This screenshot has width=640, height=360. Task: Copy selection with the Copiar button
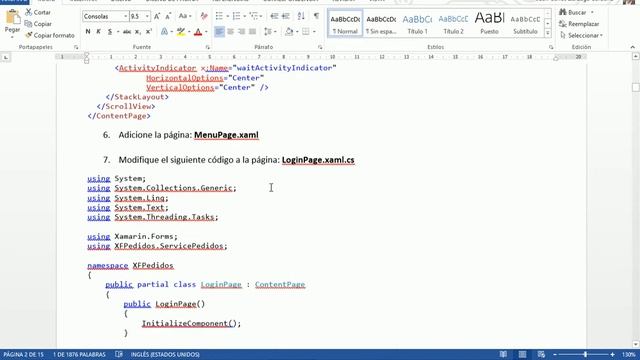(38, 24)
